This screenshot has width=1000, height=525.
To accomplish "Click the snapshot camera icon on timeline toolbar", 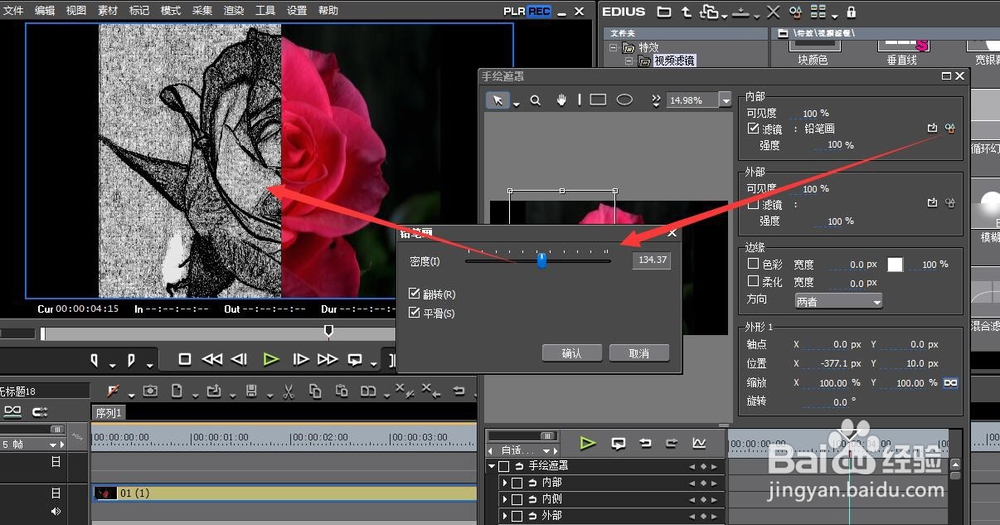I will point(150,390).
